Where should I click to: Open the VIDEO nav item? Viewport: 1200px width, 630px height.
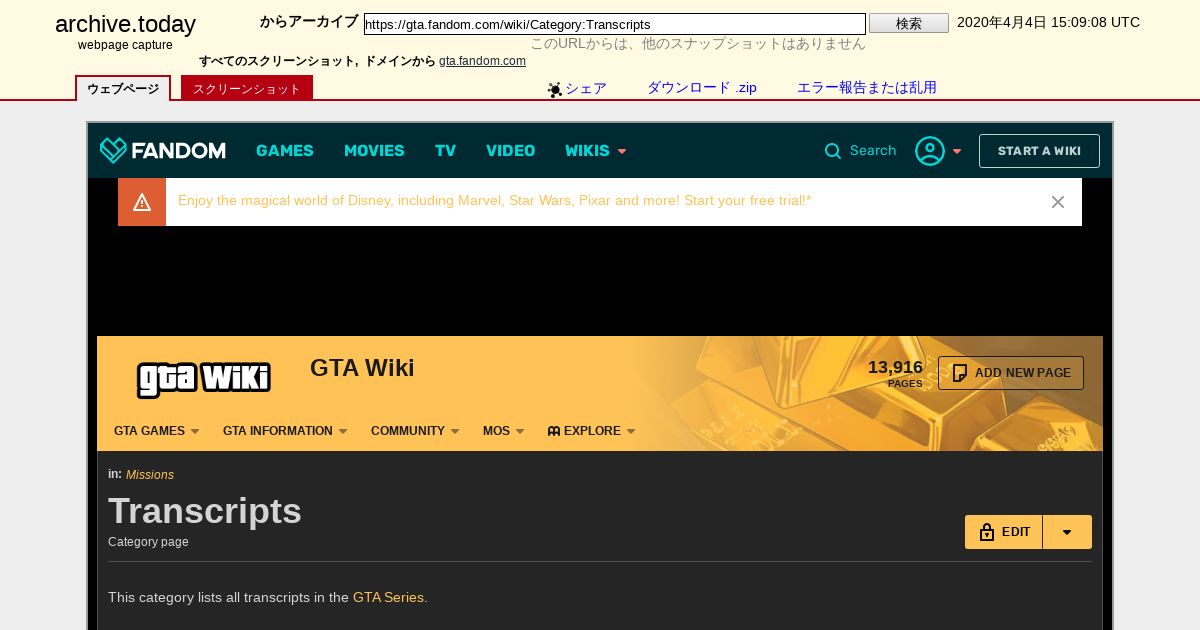click(511, 151)
